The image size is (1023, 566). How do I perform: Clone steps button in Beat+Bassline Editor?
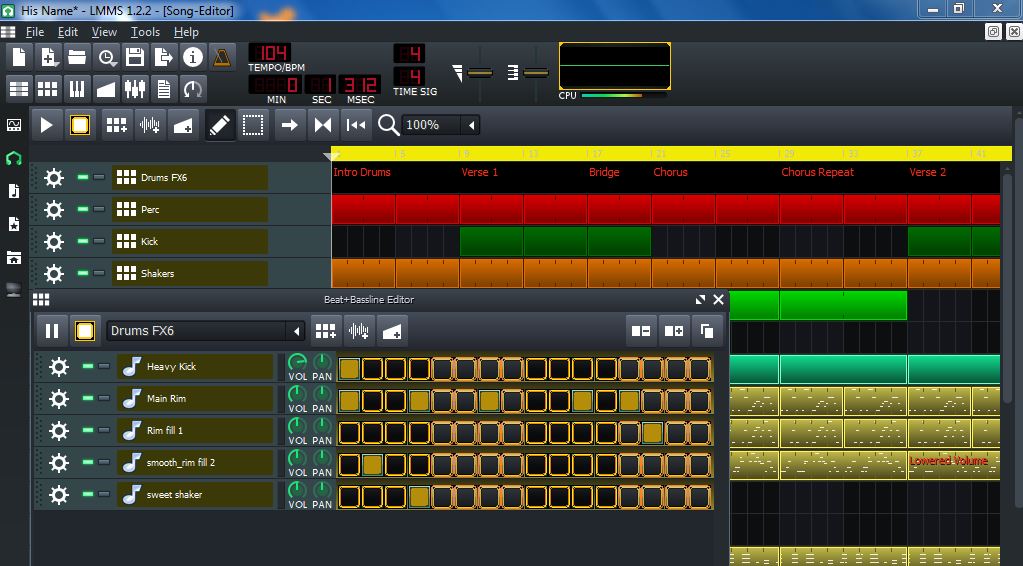pos(707,331)
